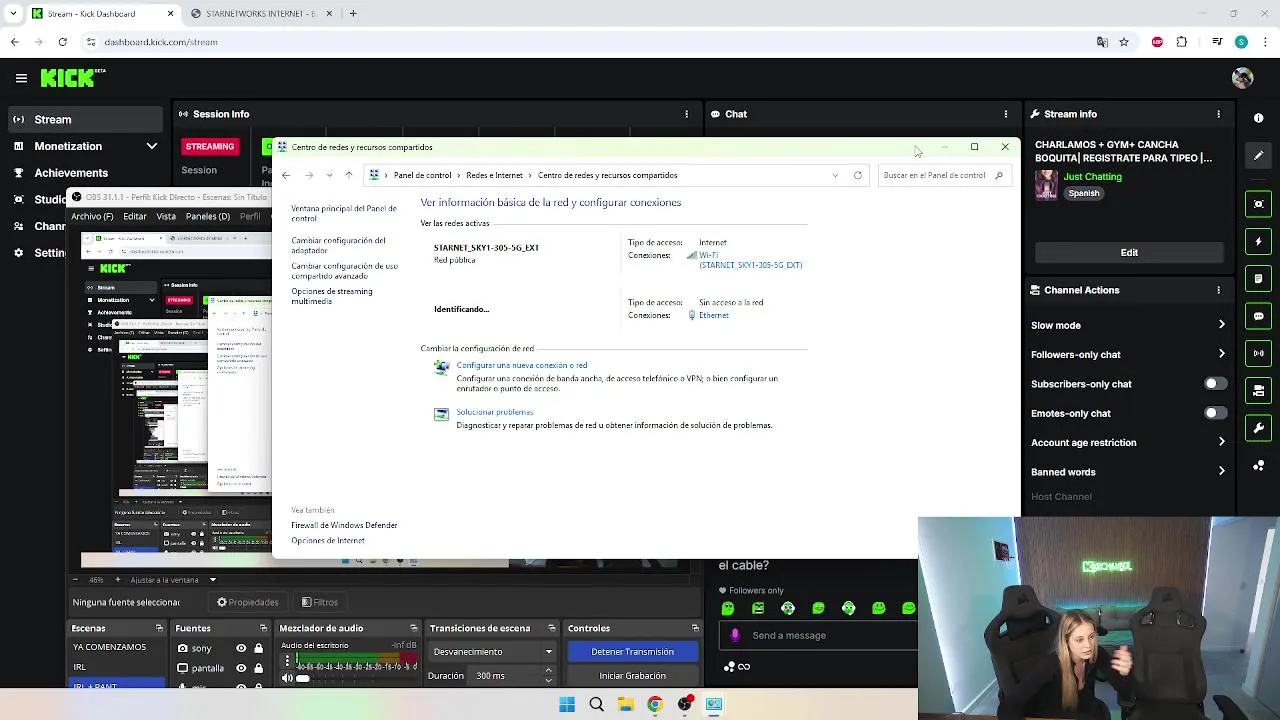Expand Slow mode options
This screenshot has width=1280, height=720.
click(1221, 325)
